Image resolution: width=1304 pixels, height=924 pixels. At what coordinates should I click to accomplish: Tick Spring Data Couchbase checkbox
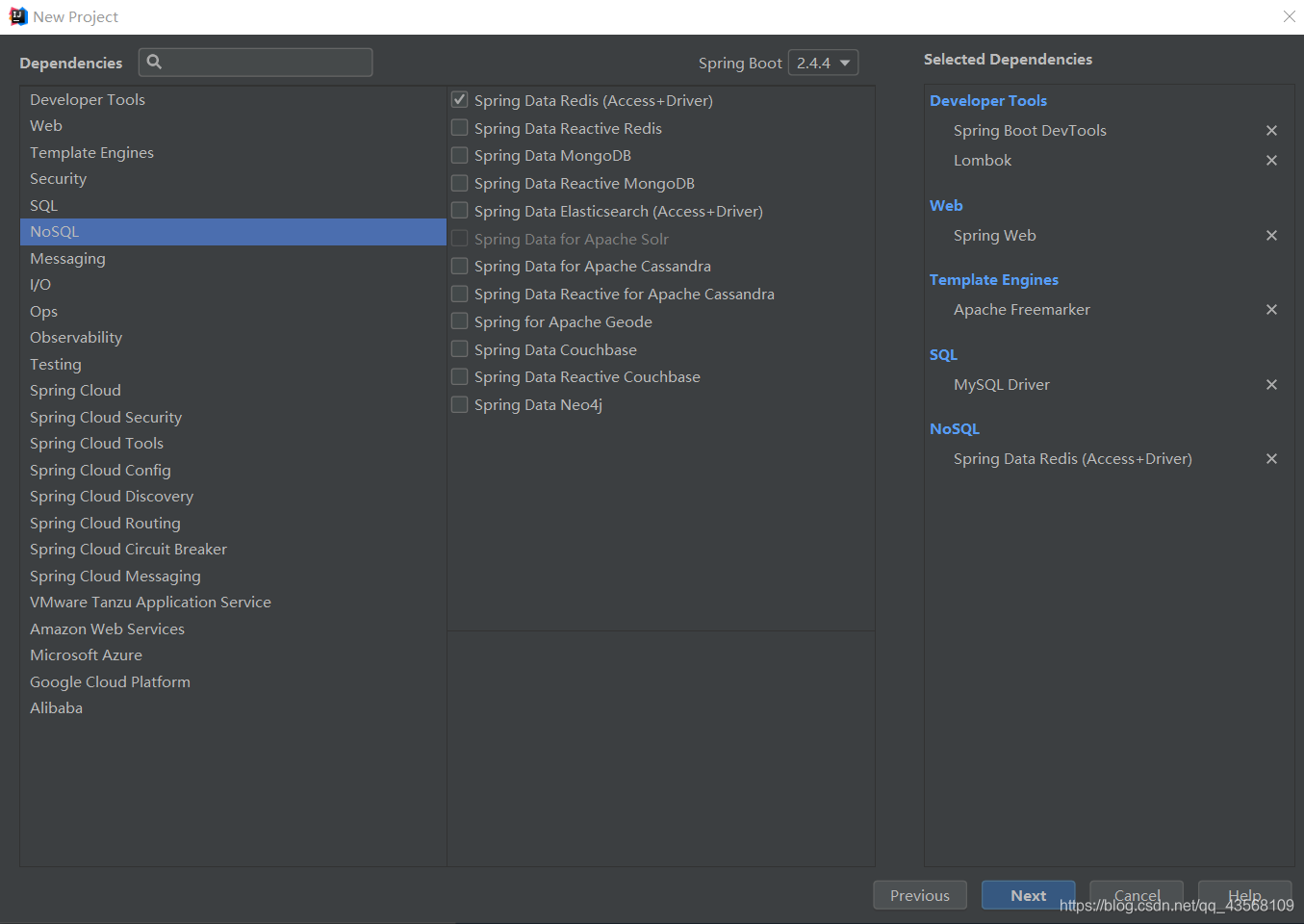[x=460, y=349]
